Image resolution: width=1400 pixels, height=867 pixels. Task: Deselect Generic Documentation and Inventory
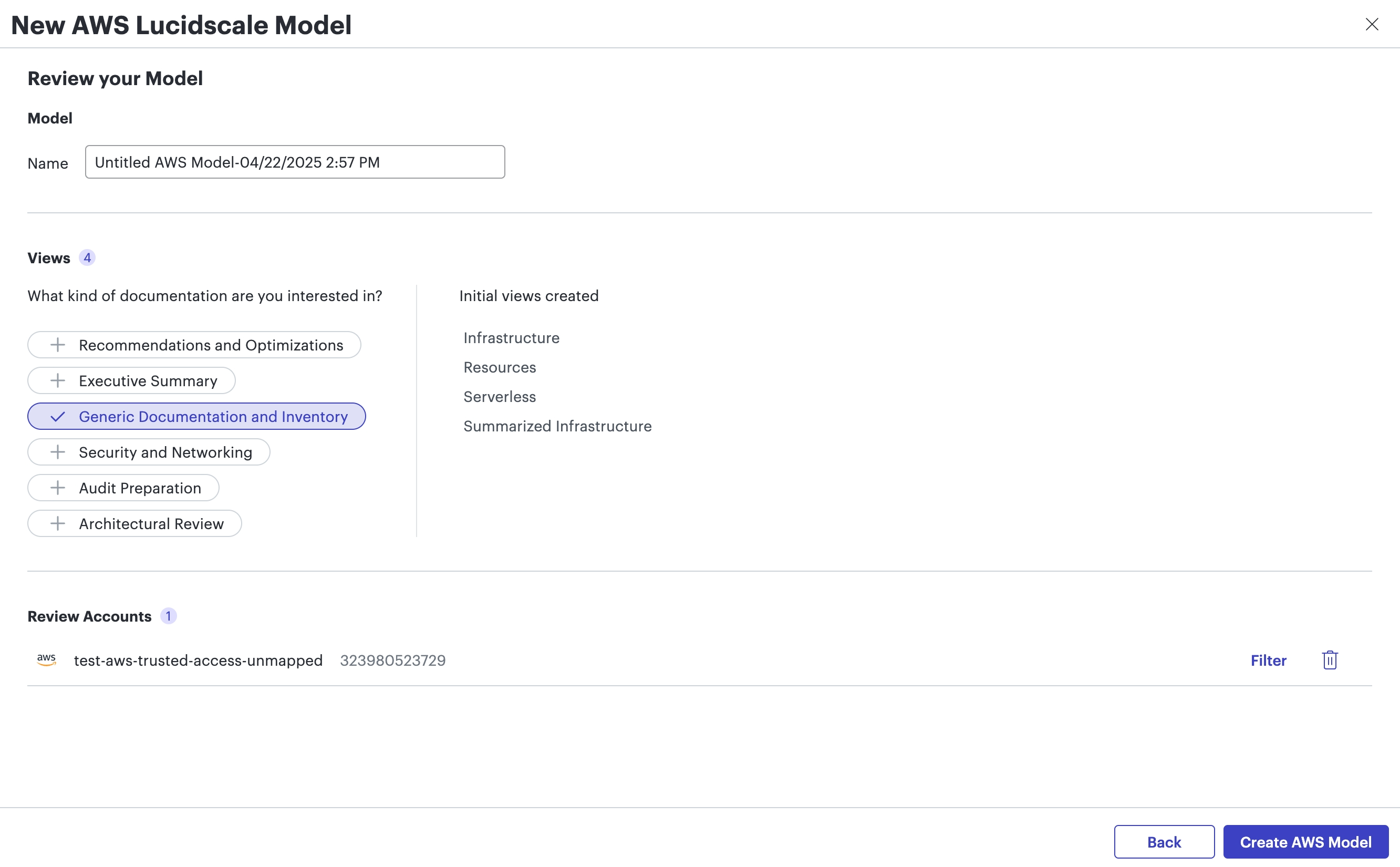pyautogui.click(x=196, y=416)
